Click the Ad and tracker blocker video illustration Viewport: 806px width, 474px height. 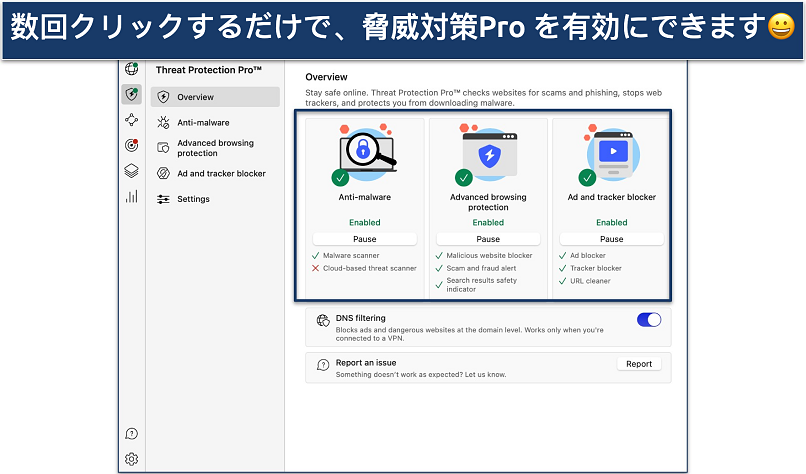613,153
